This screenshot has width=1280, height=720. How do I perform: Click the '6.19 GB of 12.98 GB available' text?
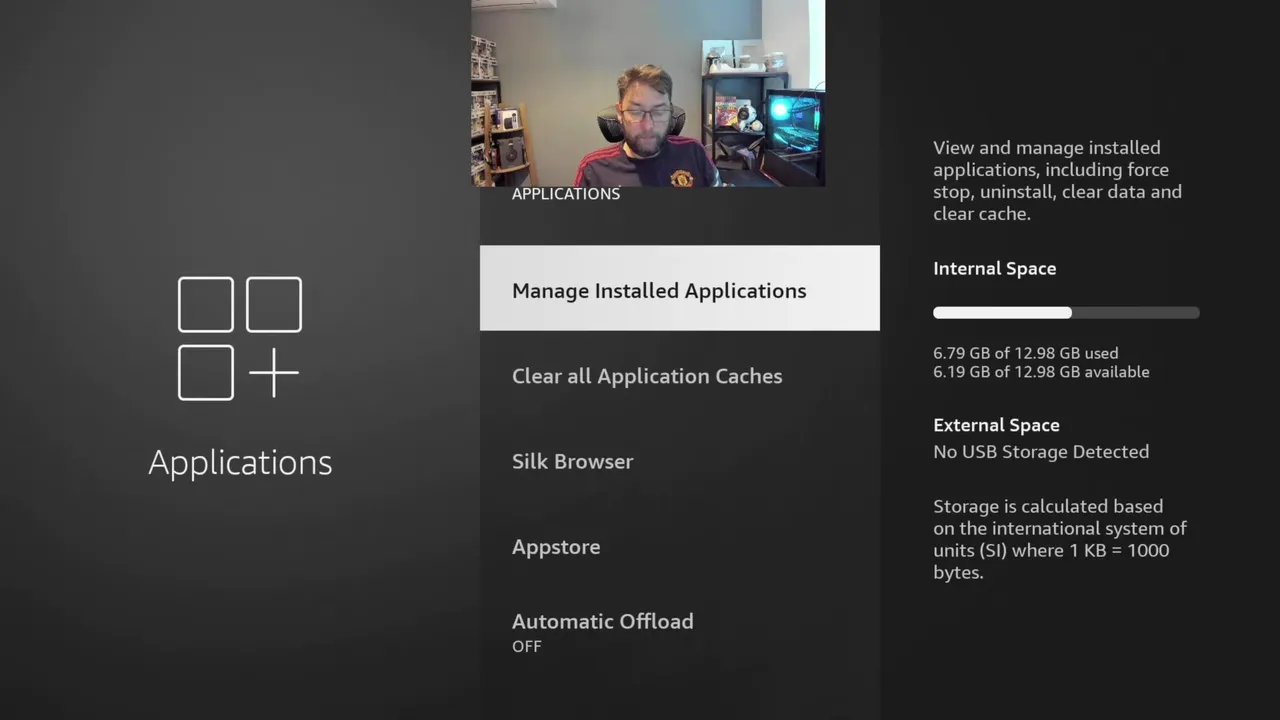pos(1041,372)
